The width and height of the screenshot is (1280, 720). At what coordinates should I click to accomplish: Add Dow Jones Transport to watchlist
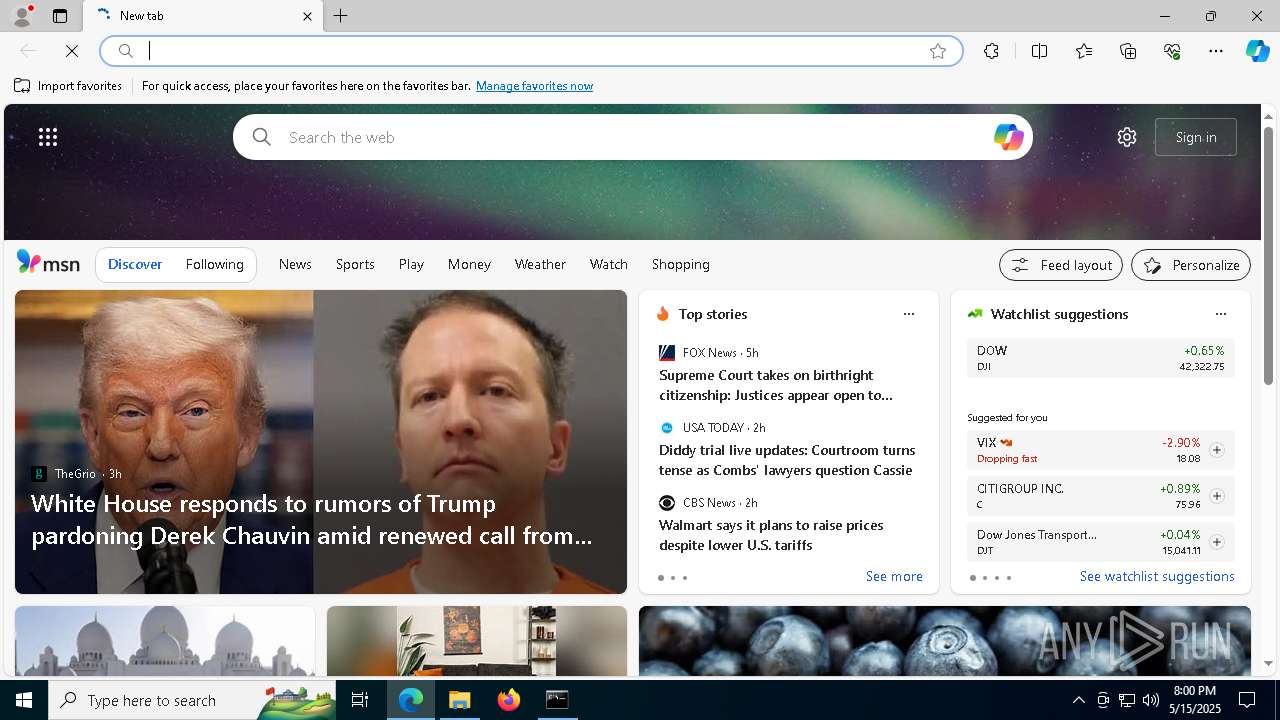click(1217, 542)
